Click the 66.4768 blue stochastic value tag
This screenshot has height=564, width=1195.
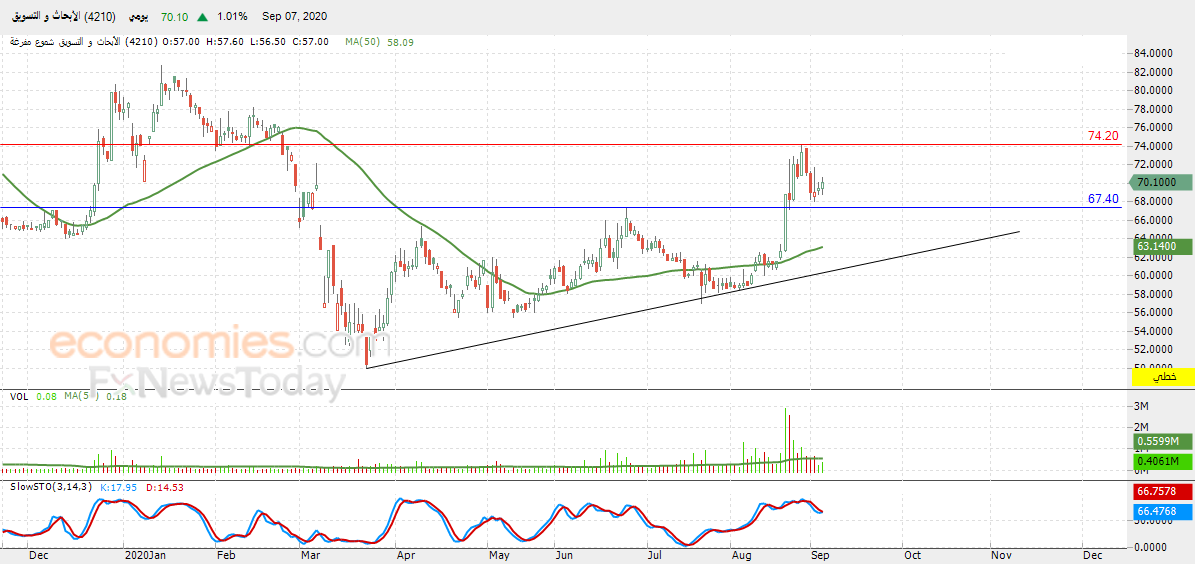1158,509
